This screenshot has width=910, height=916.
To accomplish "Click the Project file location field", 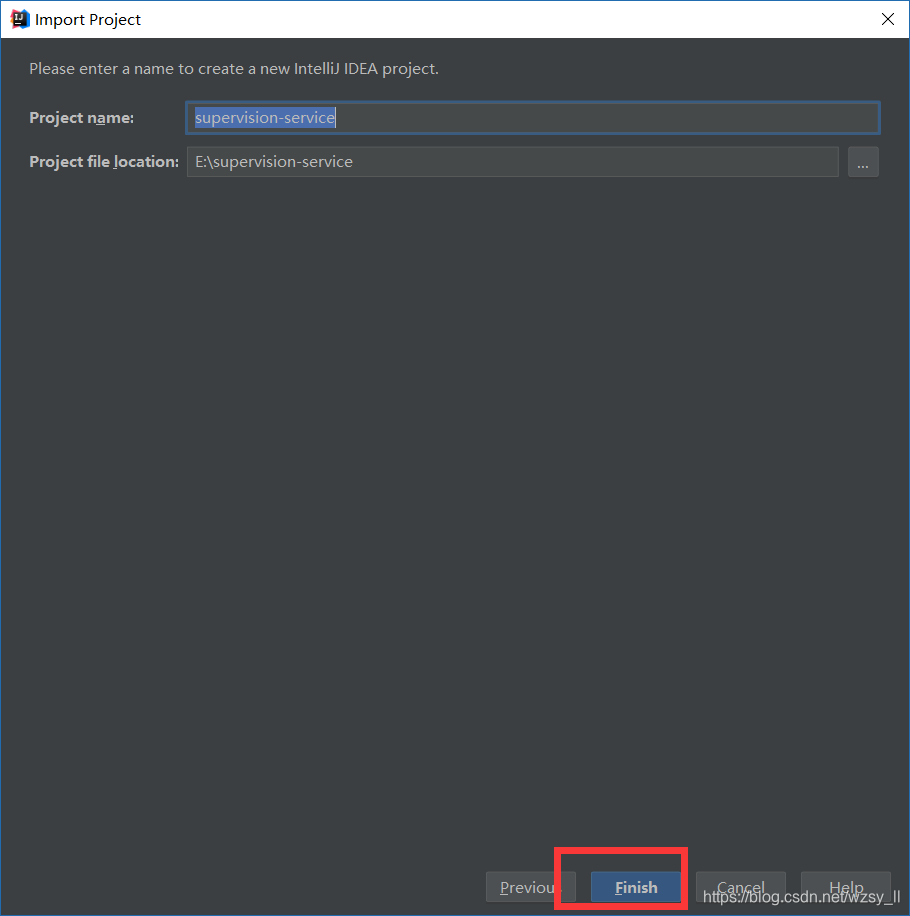I will 512,161.
